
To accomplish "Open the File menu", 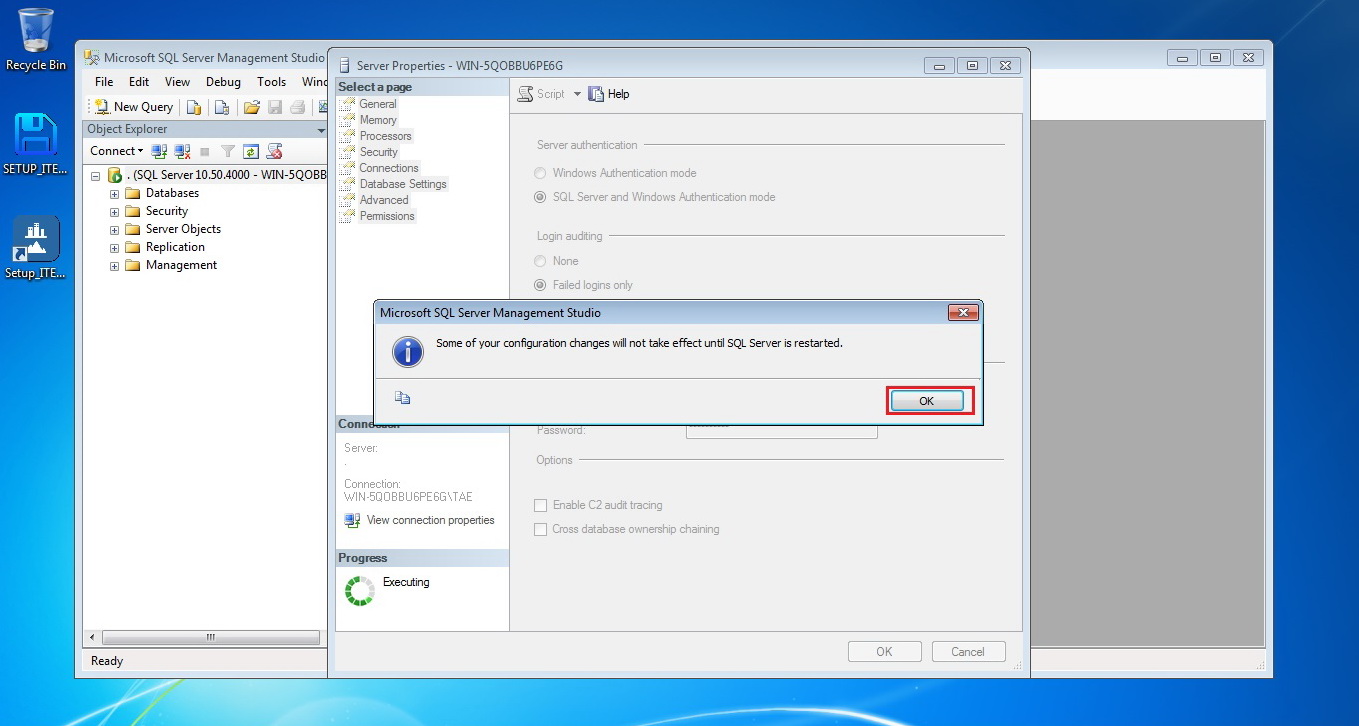I will (104, 82).
